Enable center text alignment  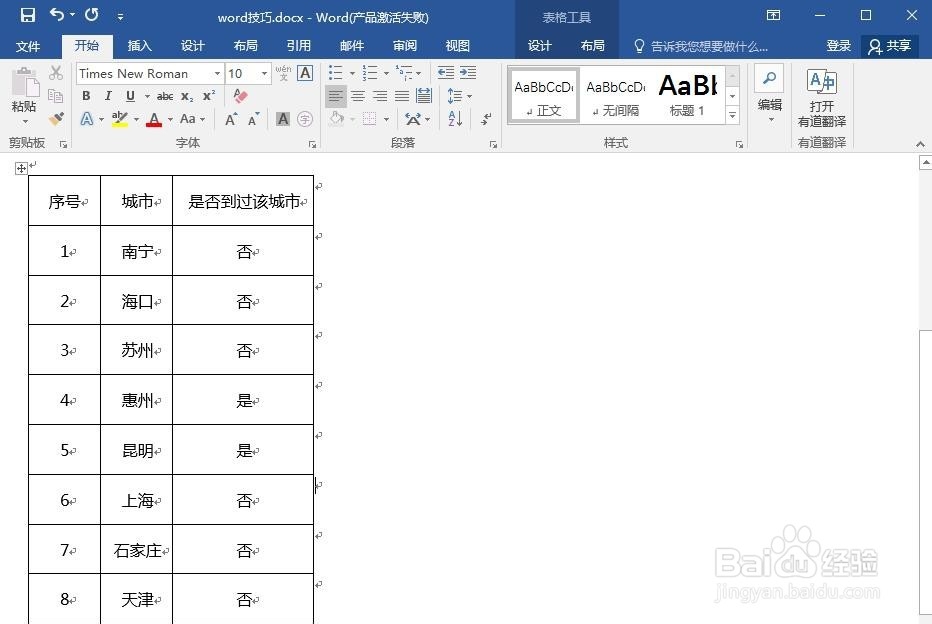point(359,96)
